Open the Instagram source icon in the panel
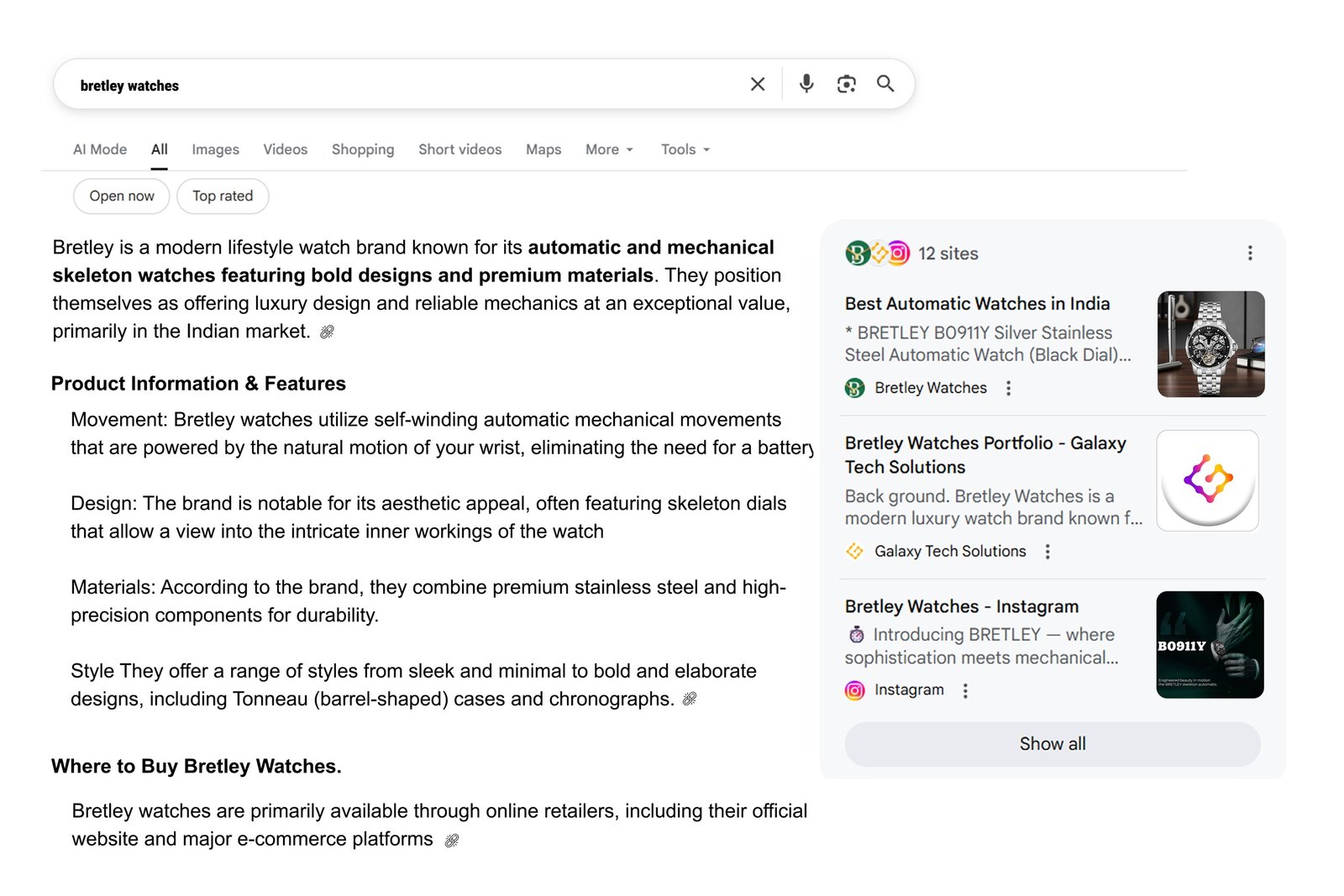Screen dimensions: 1344x896 853,690
